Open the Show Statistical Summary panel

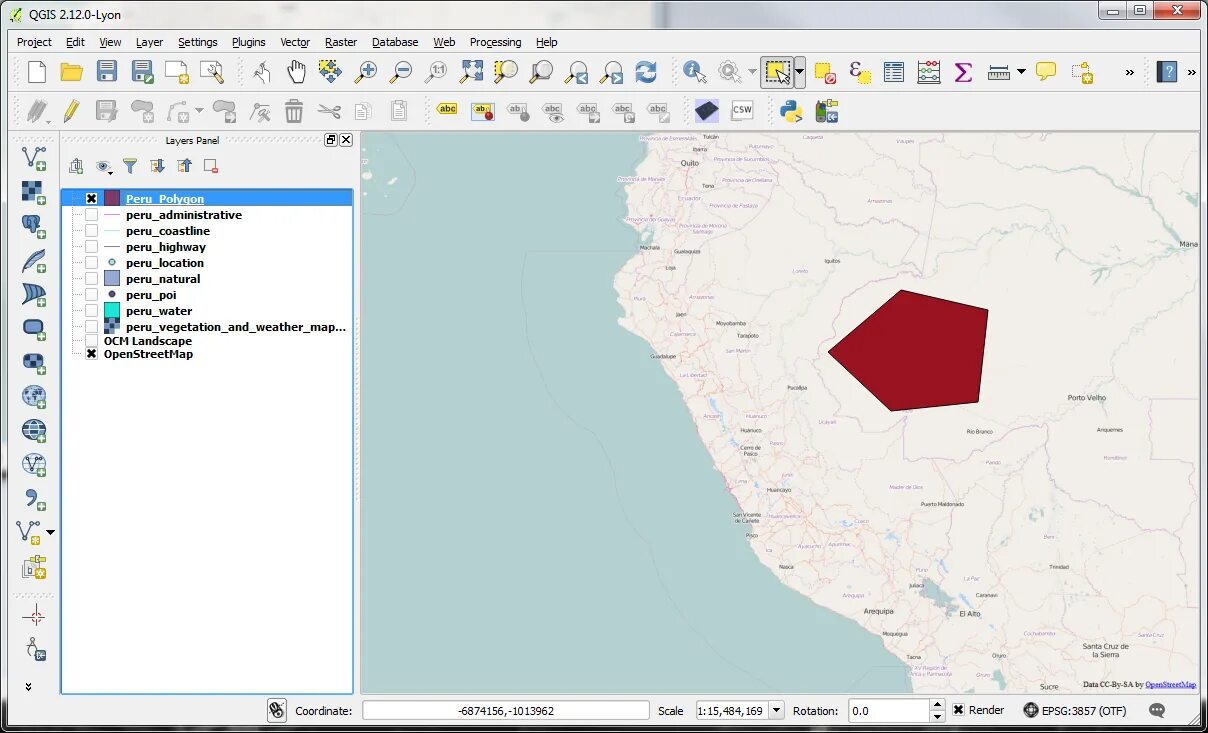click(963, 72)
